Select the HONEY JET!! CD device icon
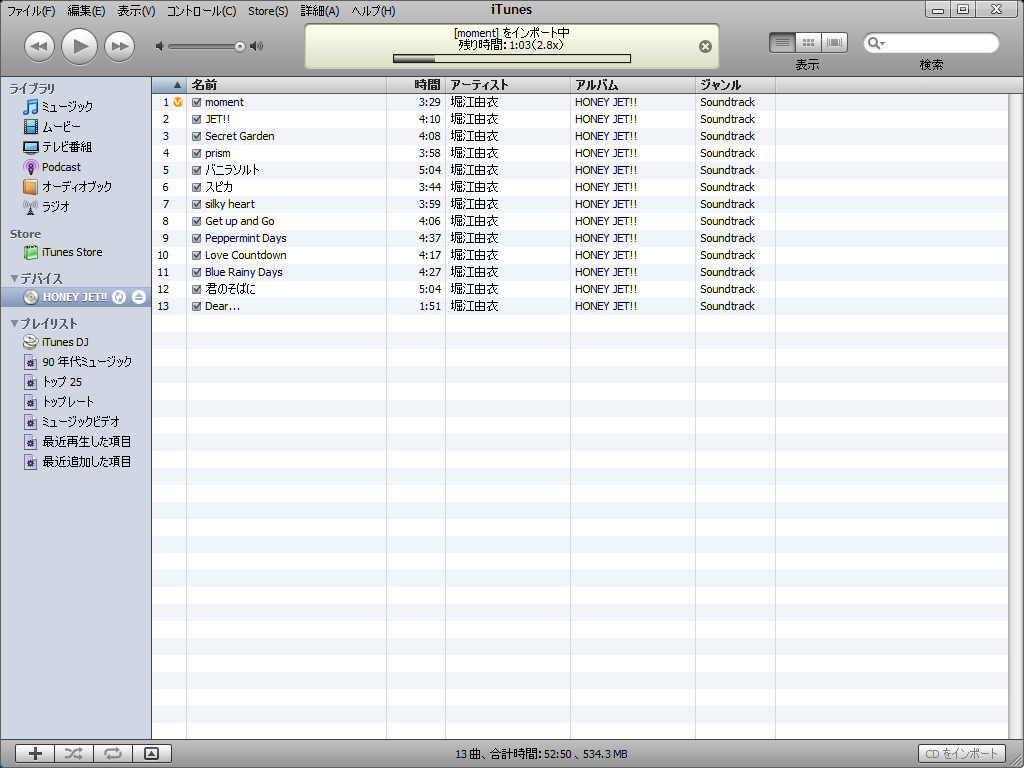Screen dimensions: 1024x768 [x=31, y=297]
